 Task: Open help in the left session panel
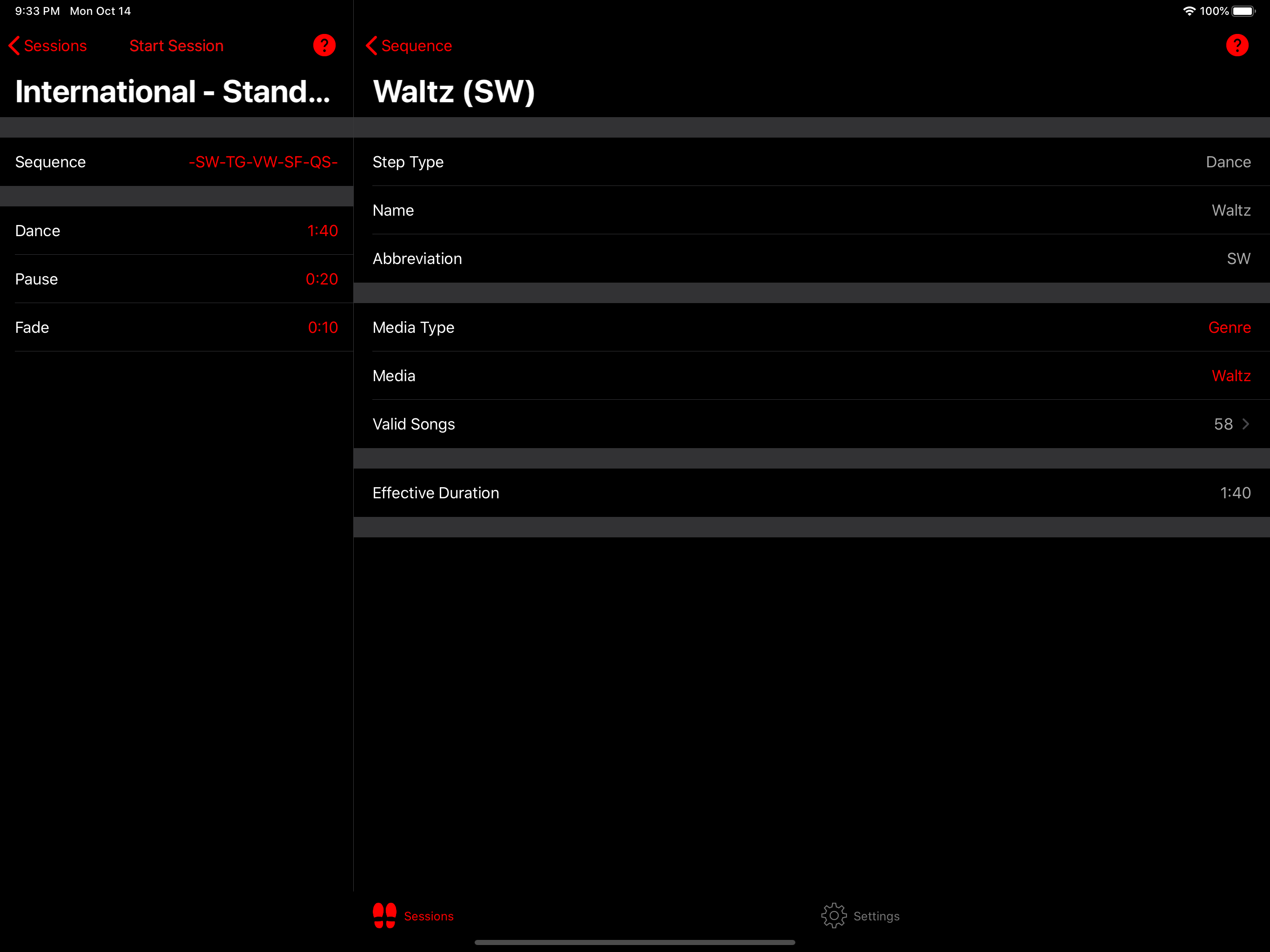[x=324, y=46]
